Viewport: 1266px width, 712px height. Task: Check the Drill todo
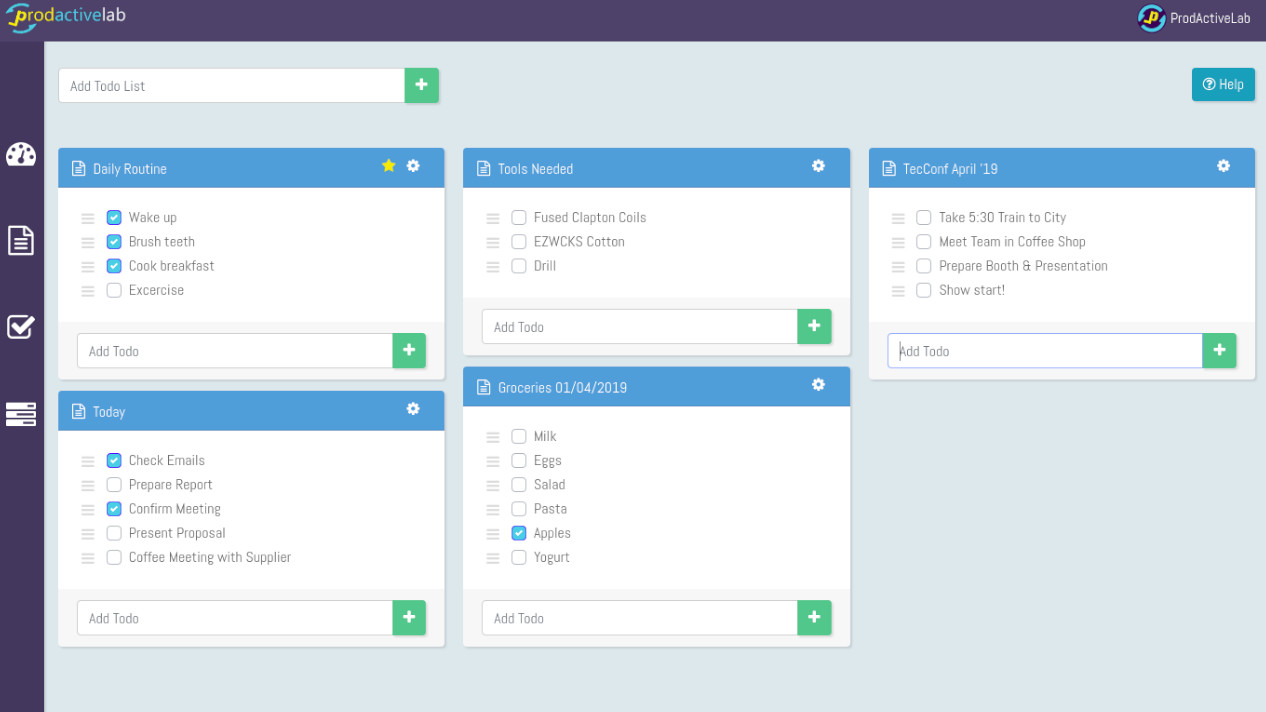pos(519,266)
